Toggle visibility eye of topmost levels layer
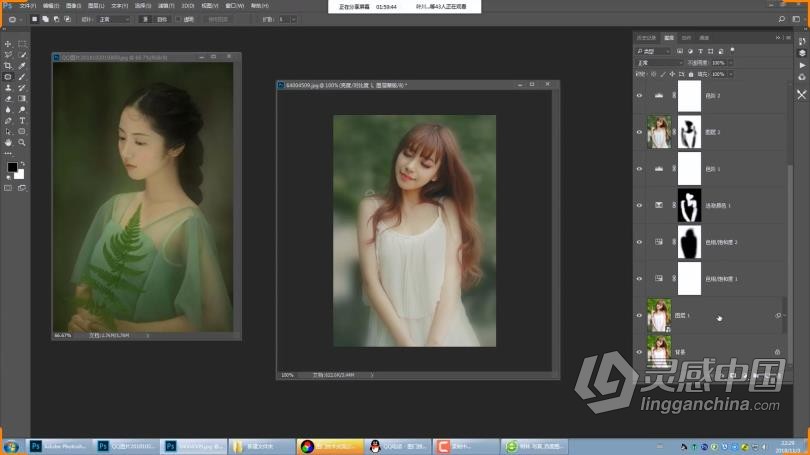The height and width of the screenshot is (455, 810). point(640,96)
